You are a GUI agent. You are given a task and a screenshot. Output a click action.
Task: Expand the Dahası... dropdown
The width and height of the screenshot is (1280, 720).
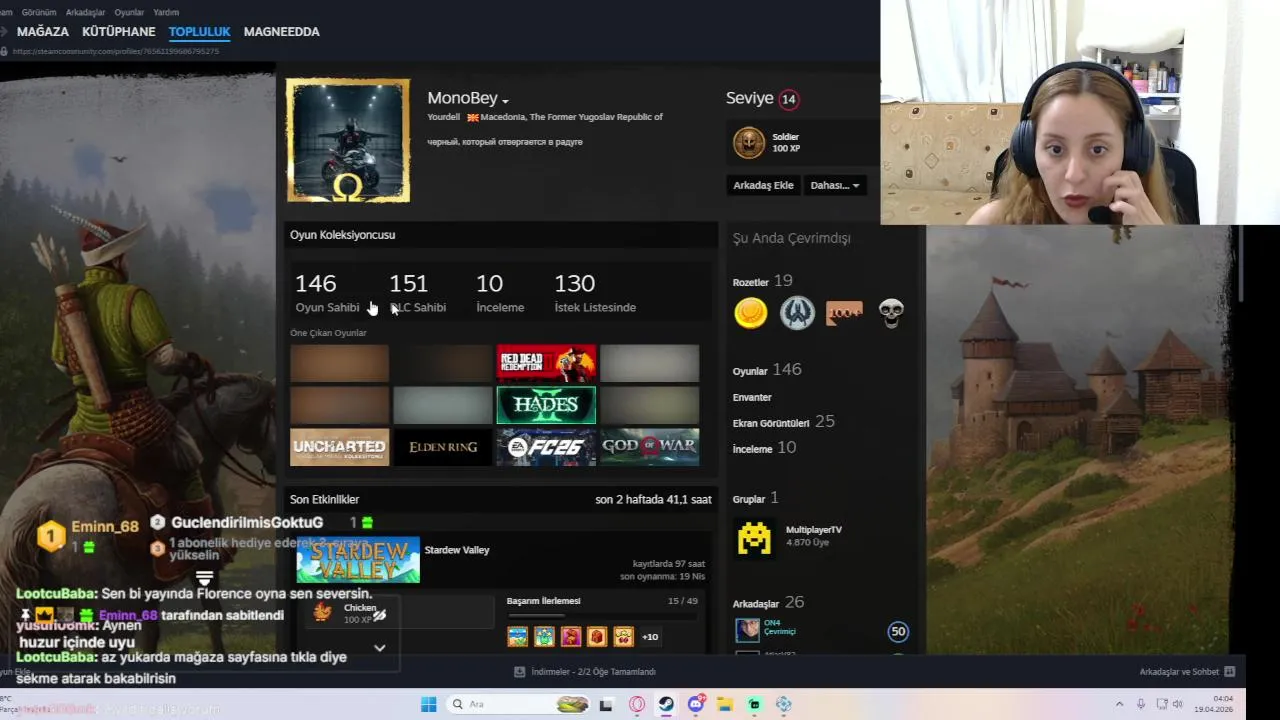[835, 185]
